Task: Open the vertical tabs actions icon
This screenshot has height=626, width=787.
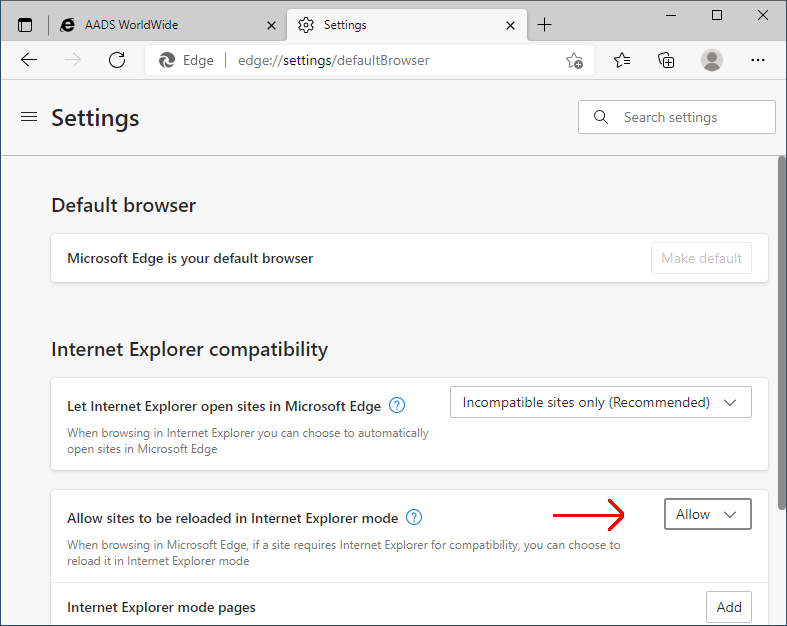Action: pyautogui.click(x=25, y=24)
